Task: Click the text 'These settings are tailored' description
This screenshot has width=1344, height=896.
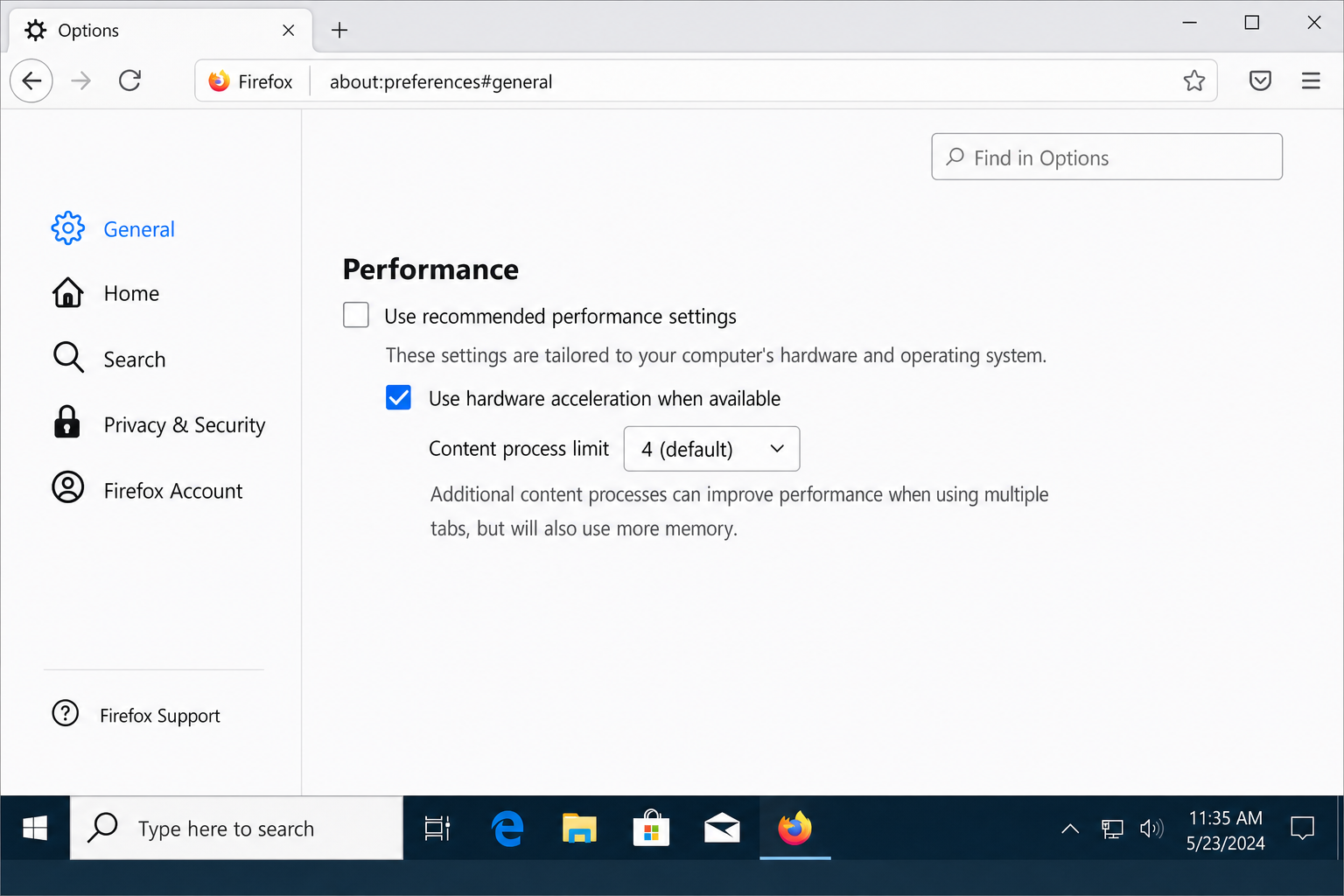Action: tap(716, 355)
